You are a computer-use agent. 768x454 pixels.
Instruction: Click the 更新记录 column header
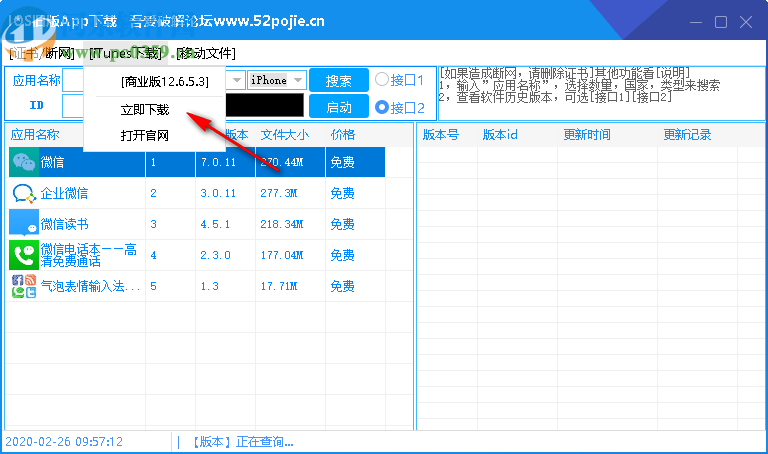[687, 135]
